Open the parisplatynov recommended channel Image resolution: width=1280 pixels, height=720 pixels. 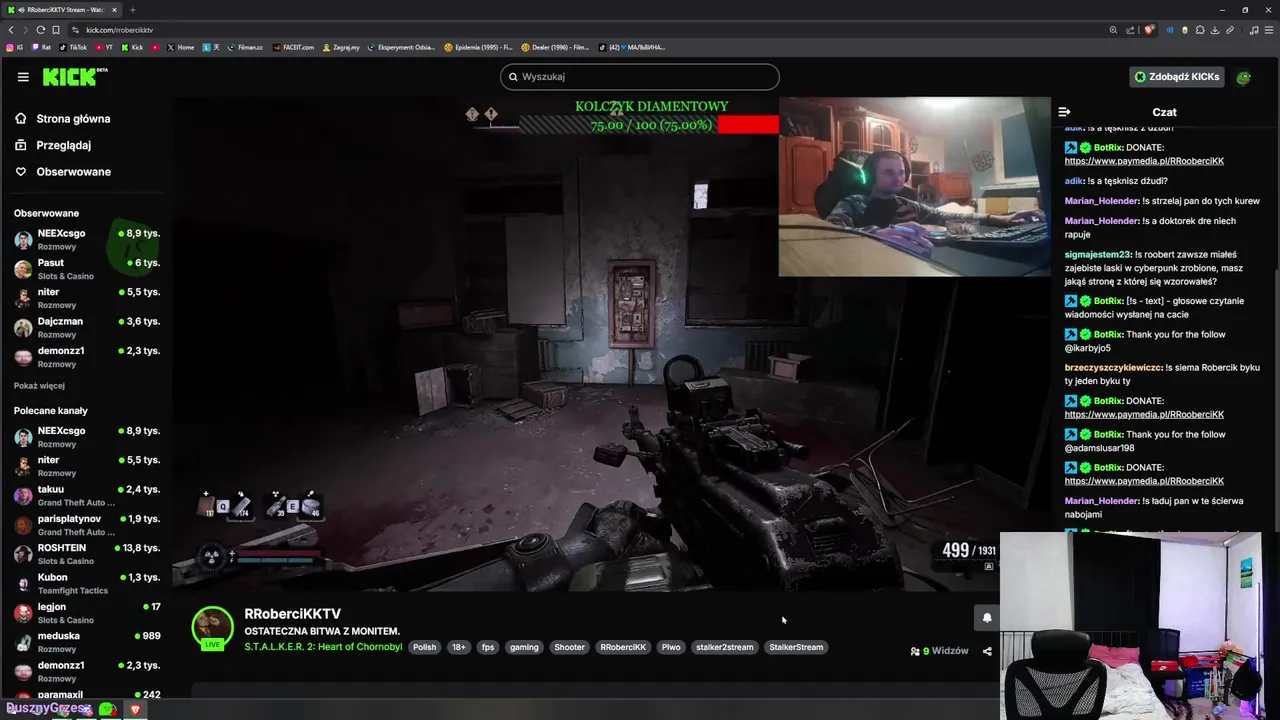86,525
